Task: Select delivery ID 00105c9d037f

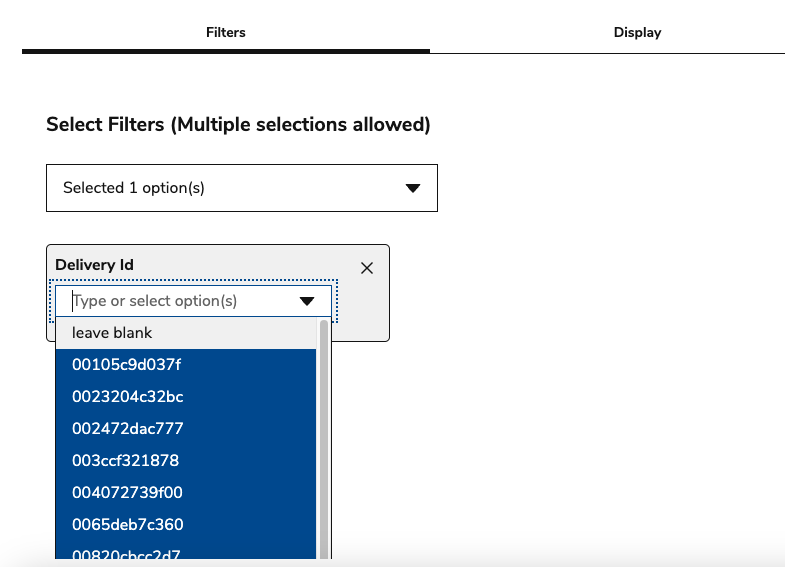Action: (x=126, y=365)
